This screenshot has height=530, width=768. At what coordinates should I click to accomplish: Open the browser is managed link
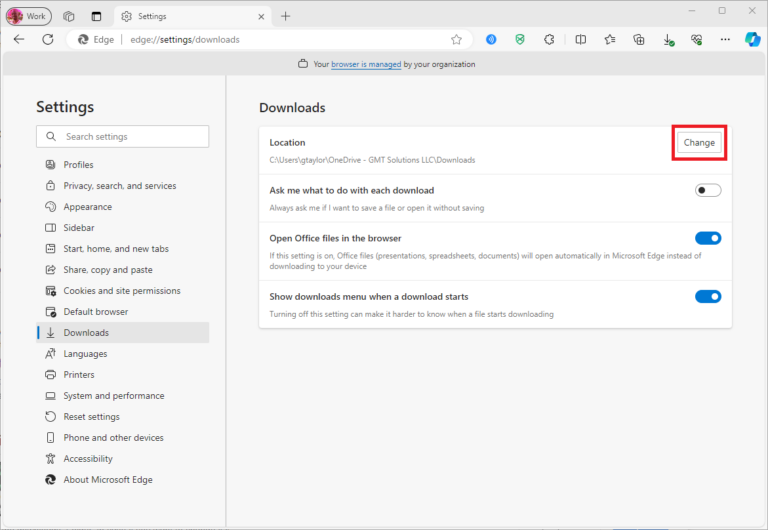point(366,64)
